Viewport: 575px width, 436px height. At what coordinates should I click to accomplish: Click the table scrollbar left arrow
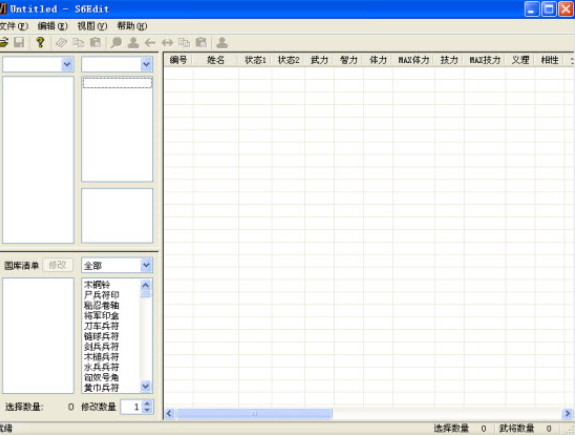(169, 414)
